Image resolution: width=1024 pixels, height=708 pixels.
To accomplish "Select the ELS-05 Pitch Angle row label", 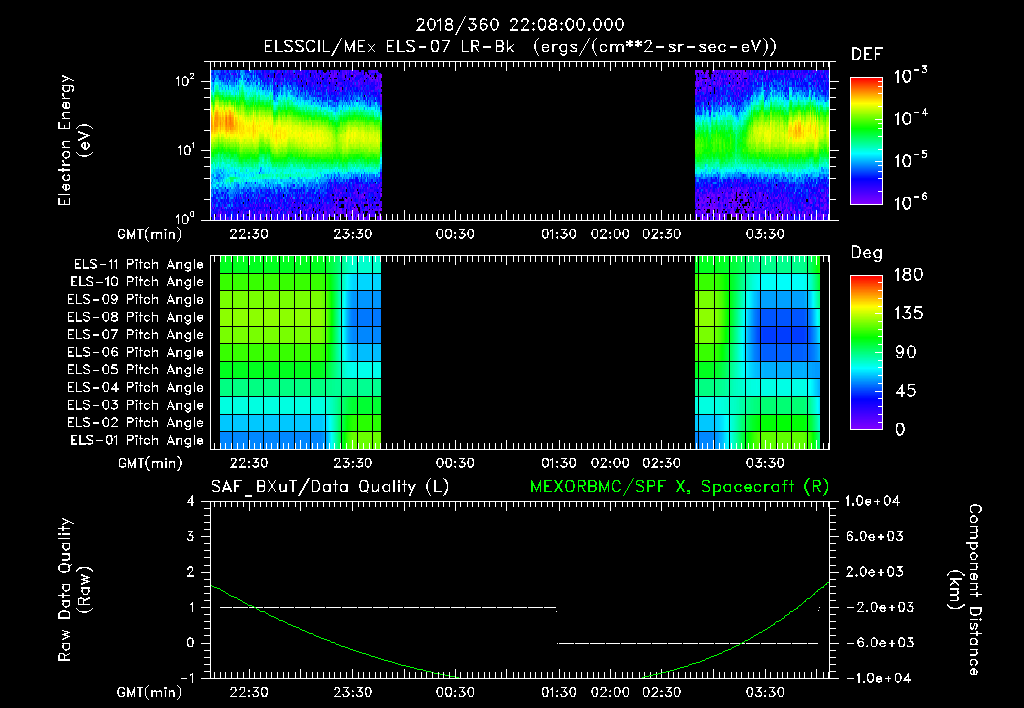I will coord(135,370).
